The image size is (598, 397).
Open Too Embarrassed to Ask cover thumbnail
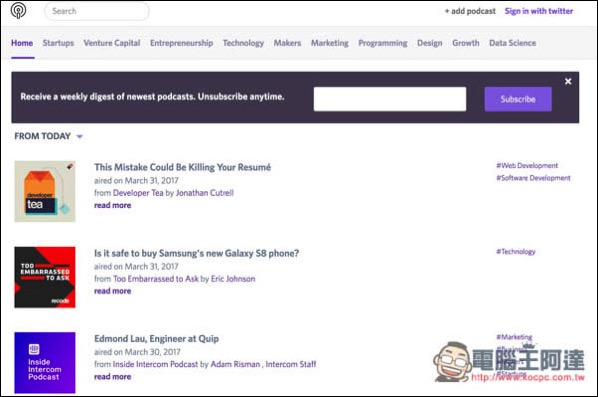(45, 277)
